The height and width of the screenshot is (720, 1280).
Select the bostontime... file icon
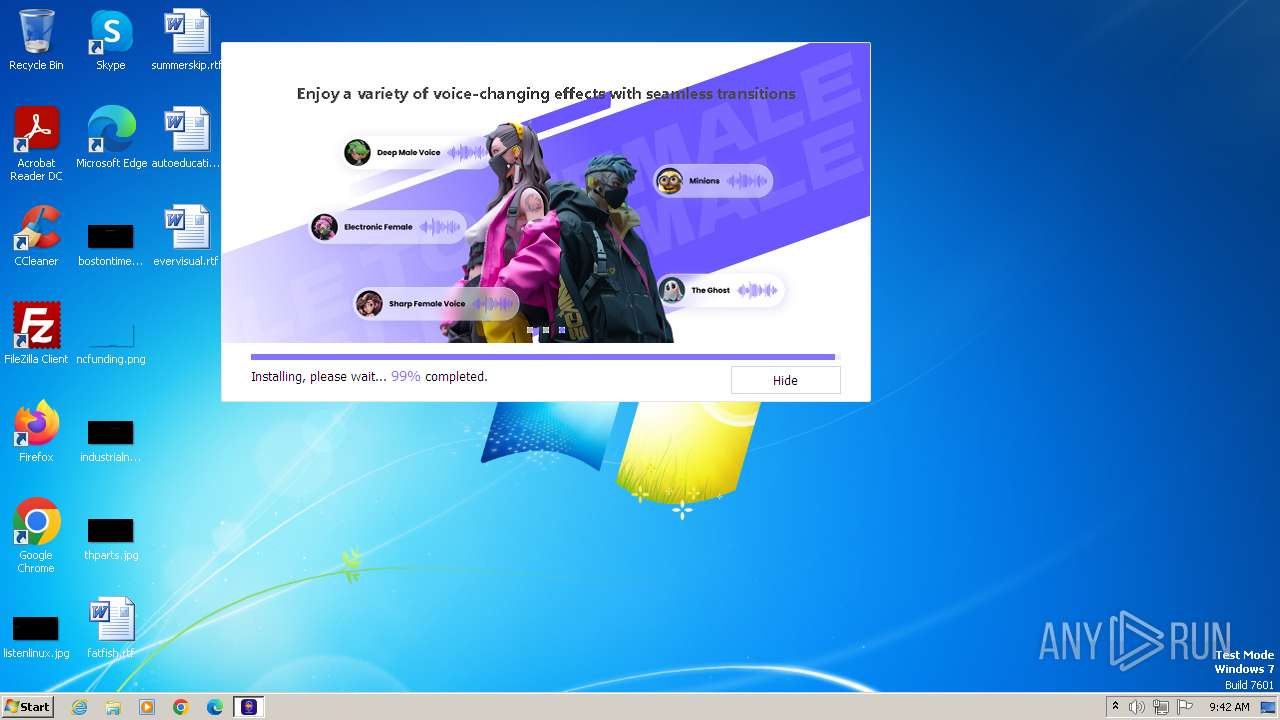[x=111, y=244]
